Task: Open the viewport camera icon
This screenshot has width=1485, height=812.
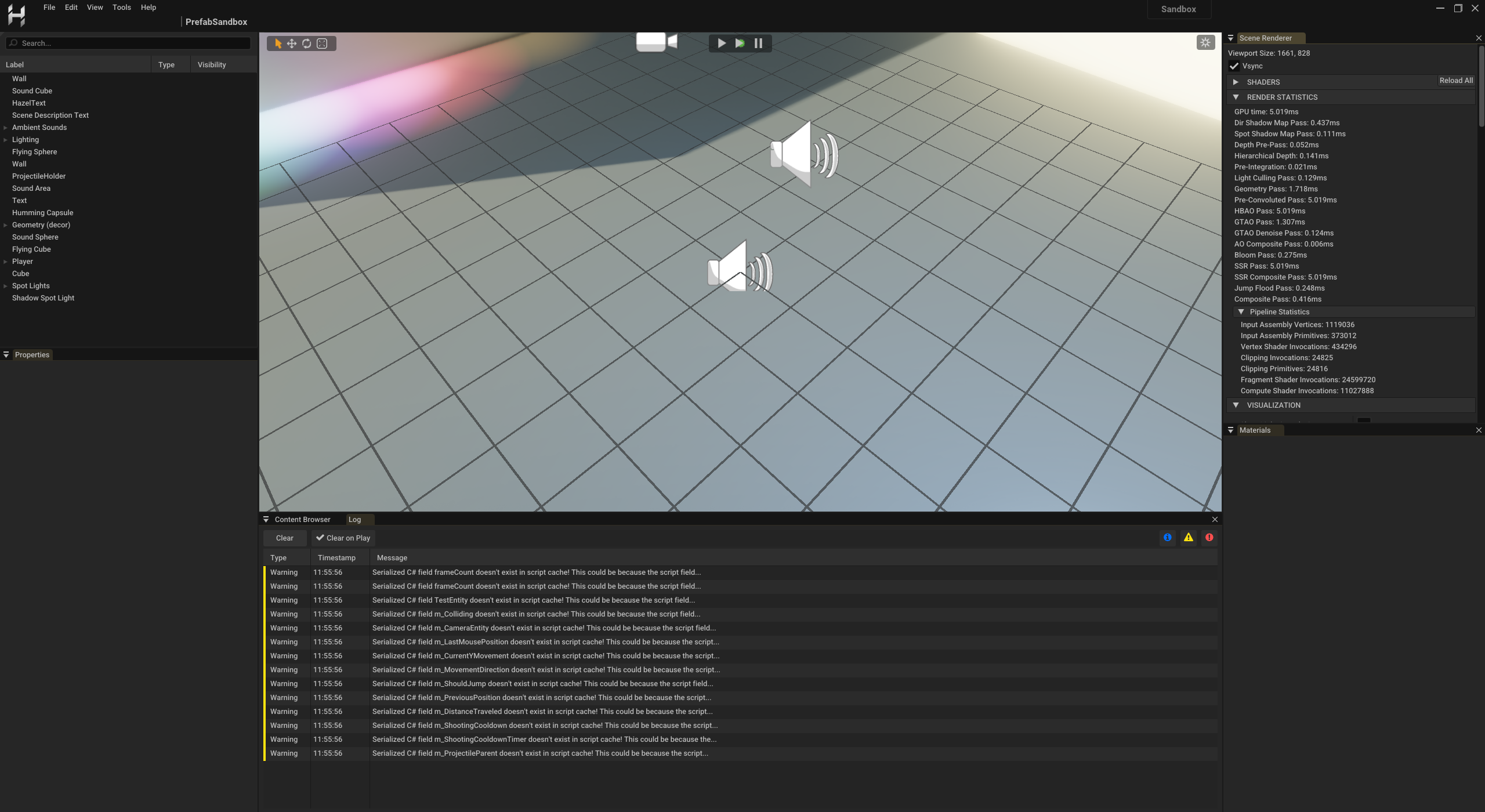Action: [655, 42]
